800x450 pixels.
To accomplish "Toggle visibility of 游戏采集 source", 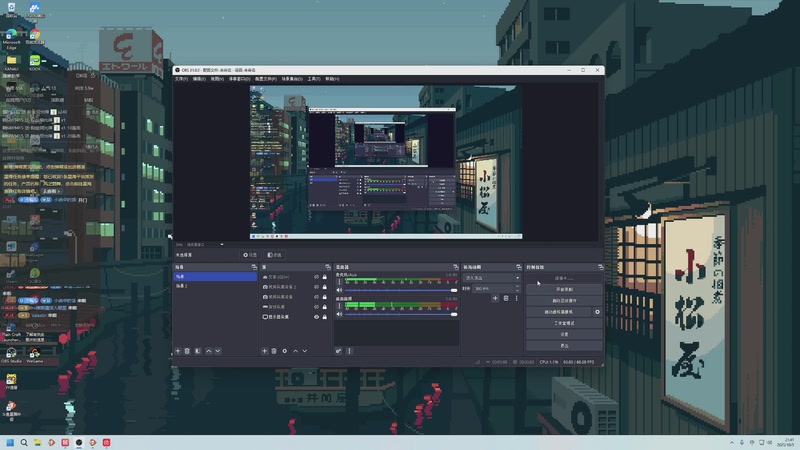I will (316, 307).
